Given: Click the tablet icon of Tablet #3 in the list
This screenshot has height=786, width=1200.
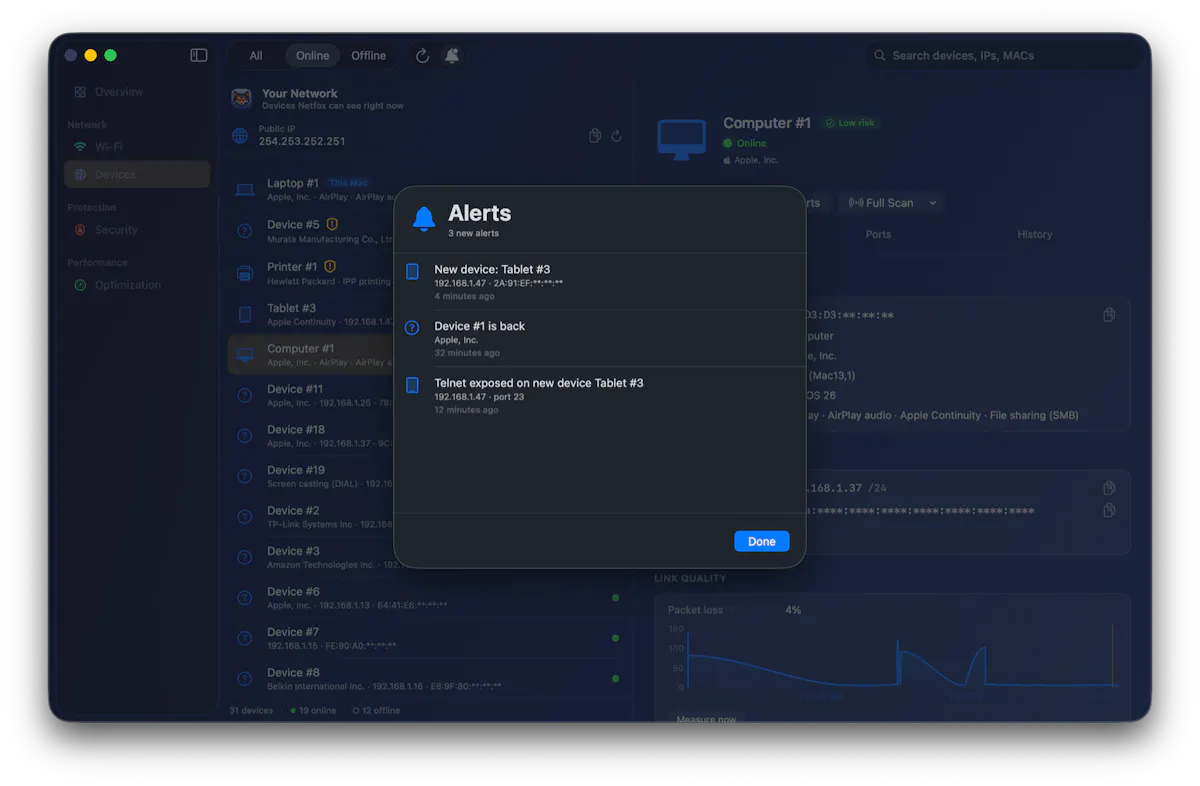Looking at the screenshot, I should (245, 314).
